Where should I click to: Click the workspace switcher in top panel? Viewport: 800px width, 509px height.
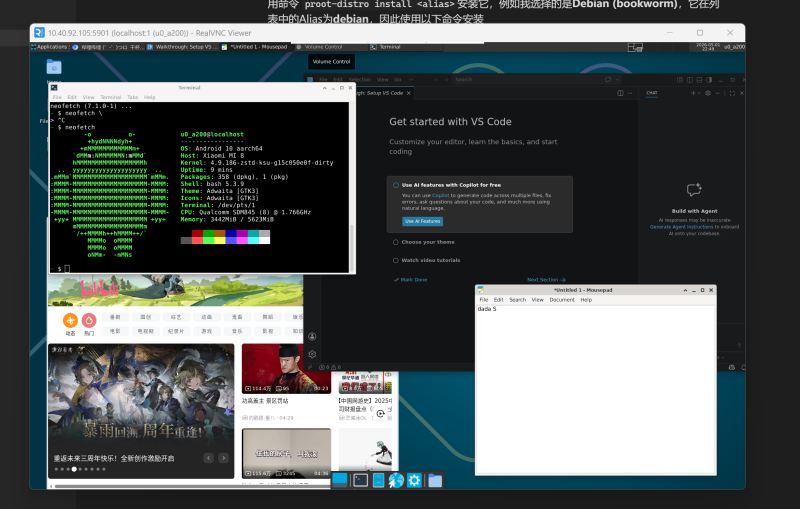coord(635,47)
